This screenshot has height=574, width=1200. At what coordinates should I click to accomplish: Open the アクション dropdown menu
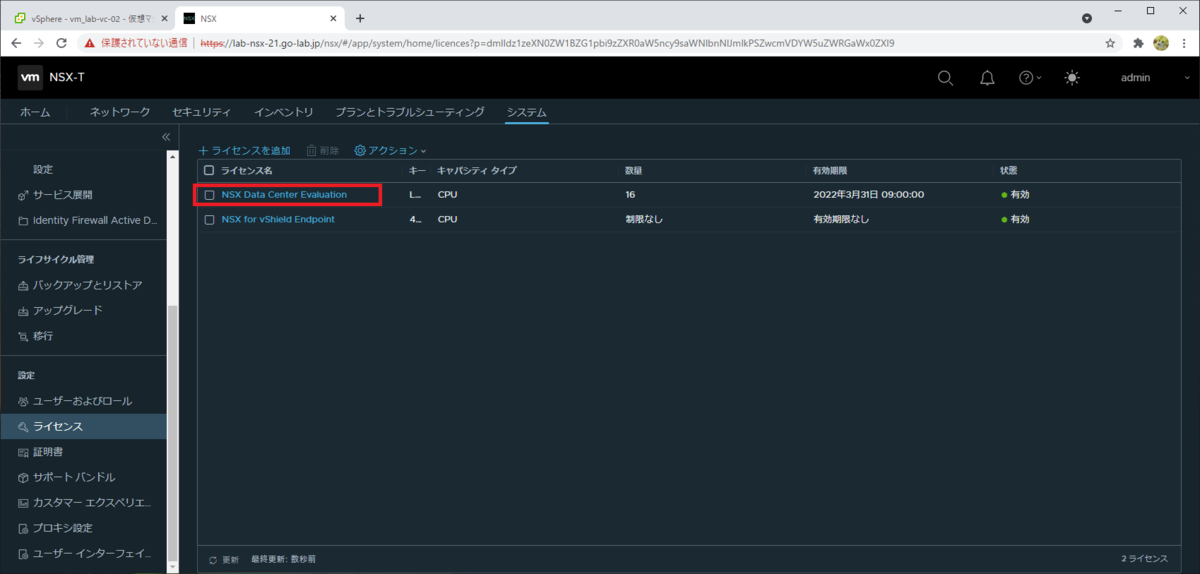pyautogui.click(x=390, y=150)
